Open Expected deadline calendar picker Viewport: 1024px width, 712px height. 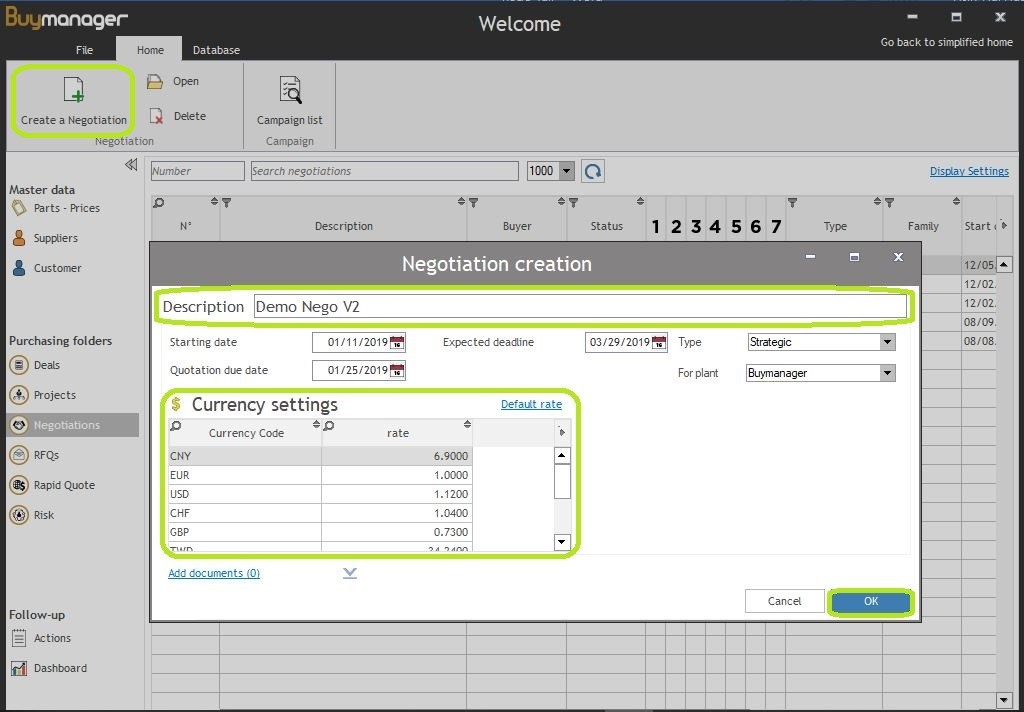659,343
